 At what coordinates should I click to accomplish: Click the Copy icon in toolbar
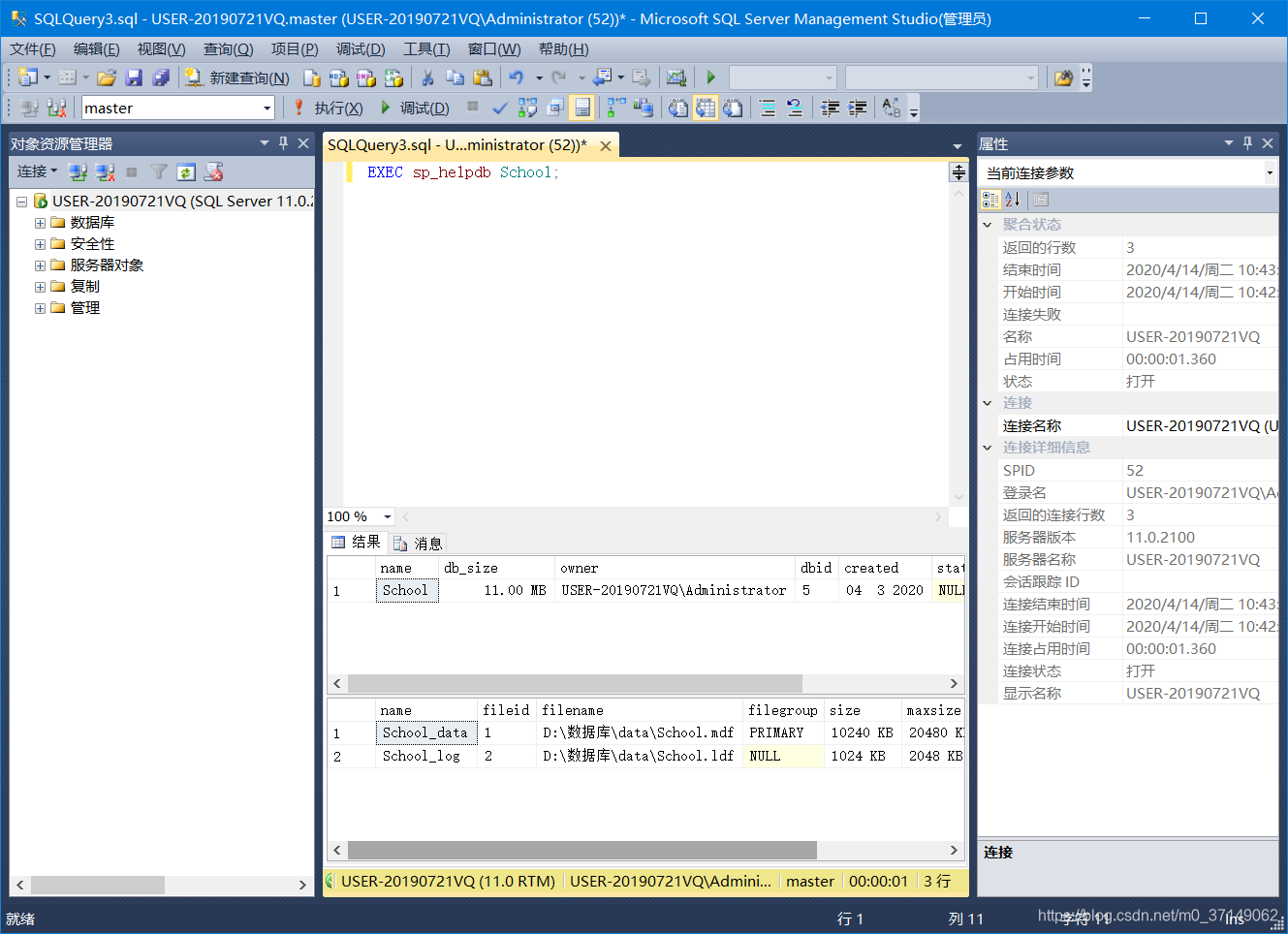pos(455,78)
